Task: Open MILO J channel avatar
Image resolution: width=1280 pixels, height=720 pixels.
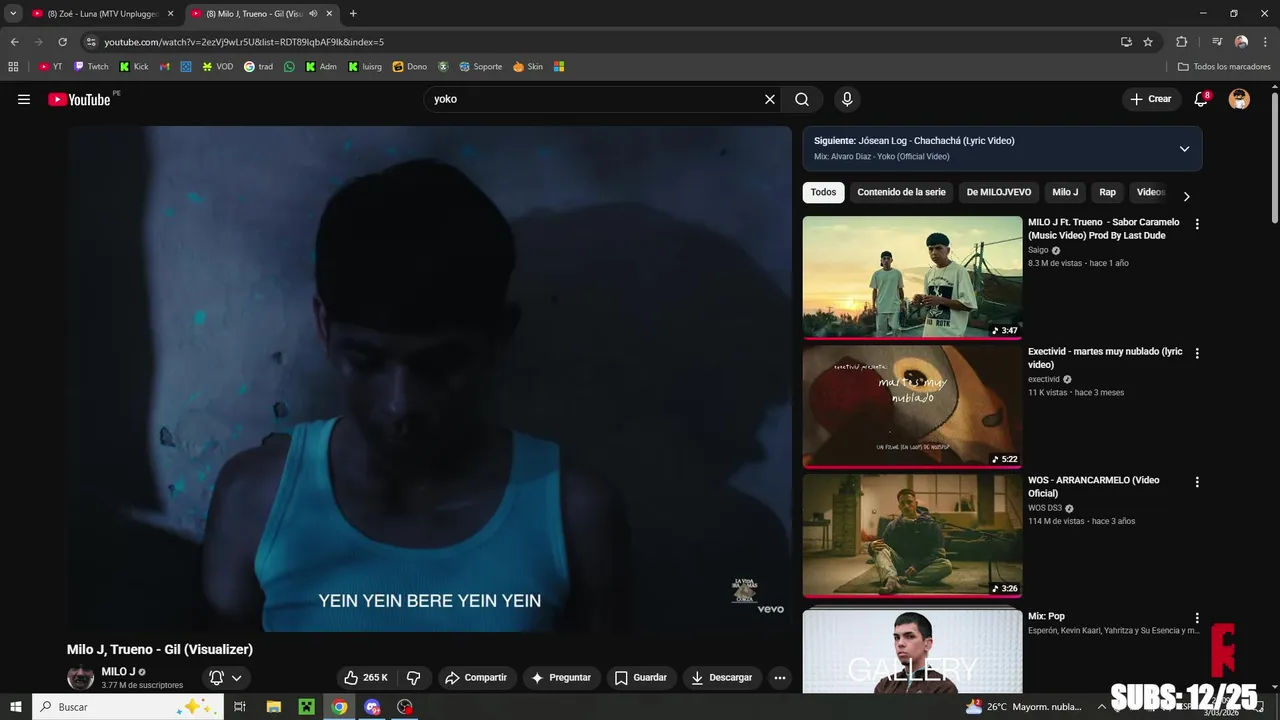Action: [80, 678]
